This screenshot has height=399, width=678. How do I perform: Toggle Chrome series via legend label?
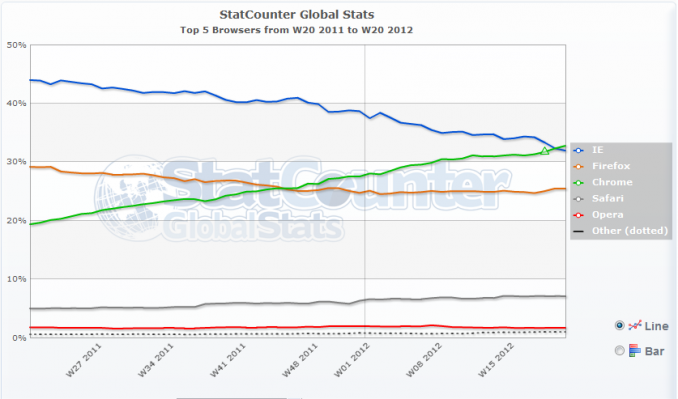[x=612, y=182]
